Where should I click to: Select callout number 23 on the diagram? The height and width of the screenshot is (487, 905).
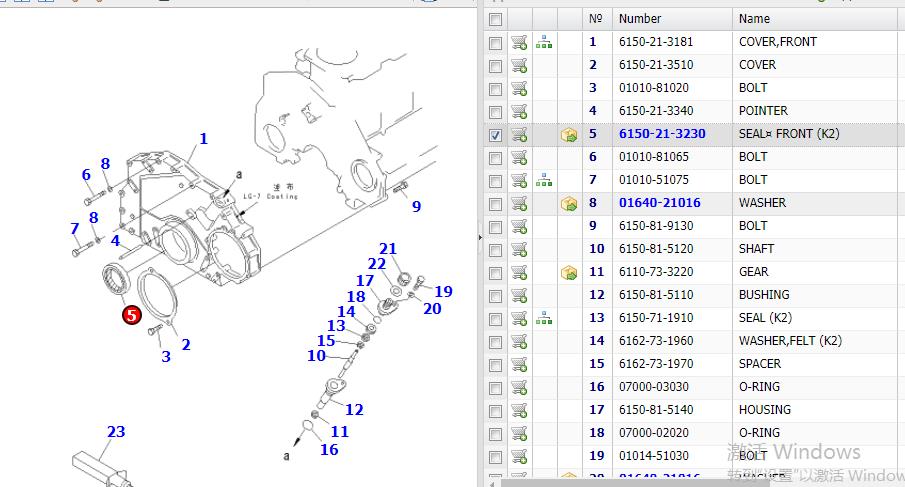[x=116, y=432]
